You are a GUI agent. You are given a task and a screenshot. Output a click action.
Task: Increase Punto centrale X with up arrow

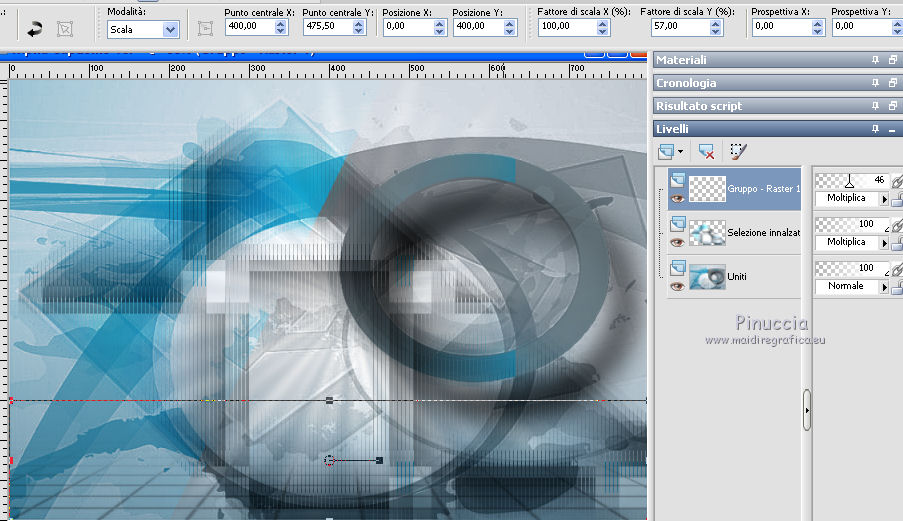280,24
